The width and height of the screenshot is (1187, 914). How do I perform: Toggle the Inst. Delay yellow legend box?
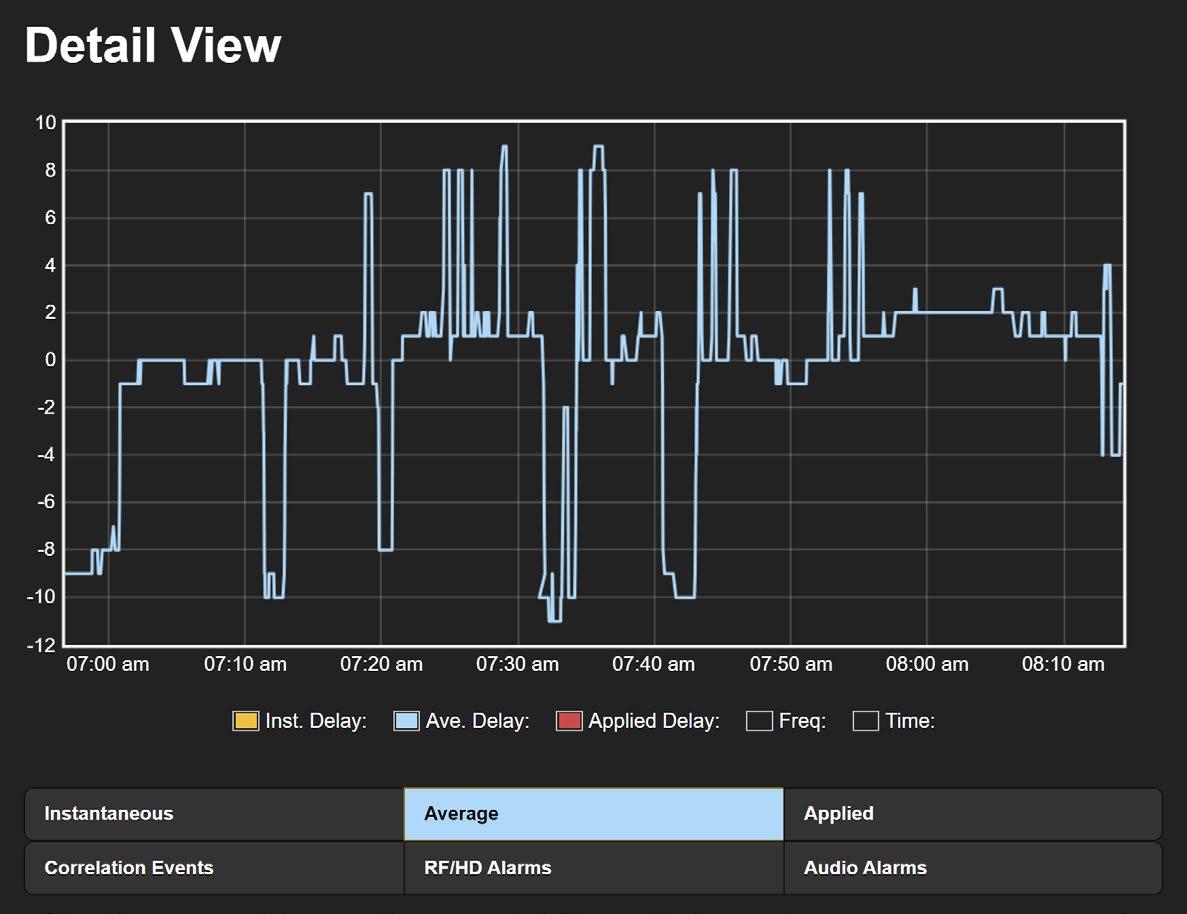click(245, 721)
